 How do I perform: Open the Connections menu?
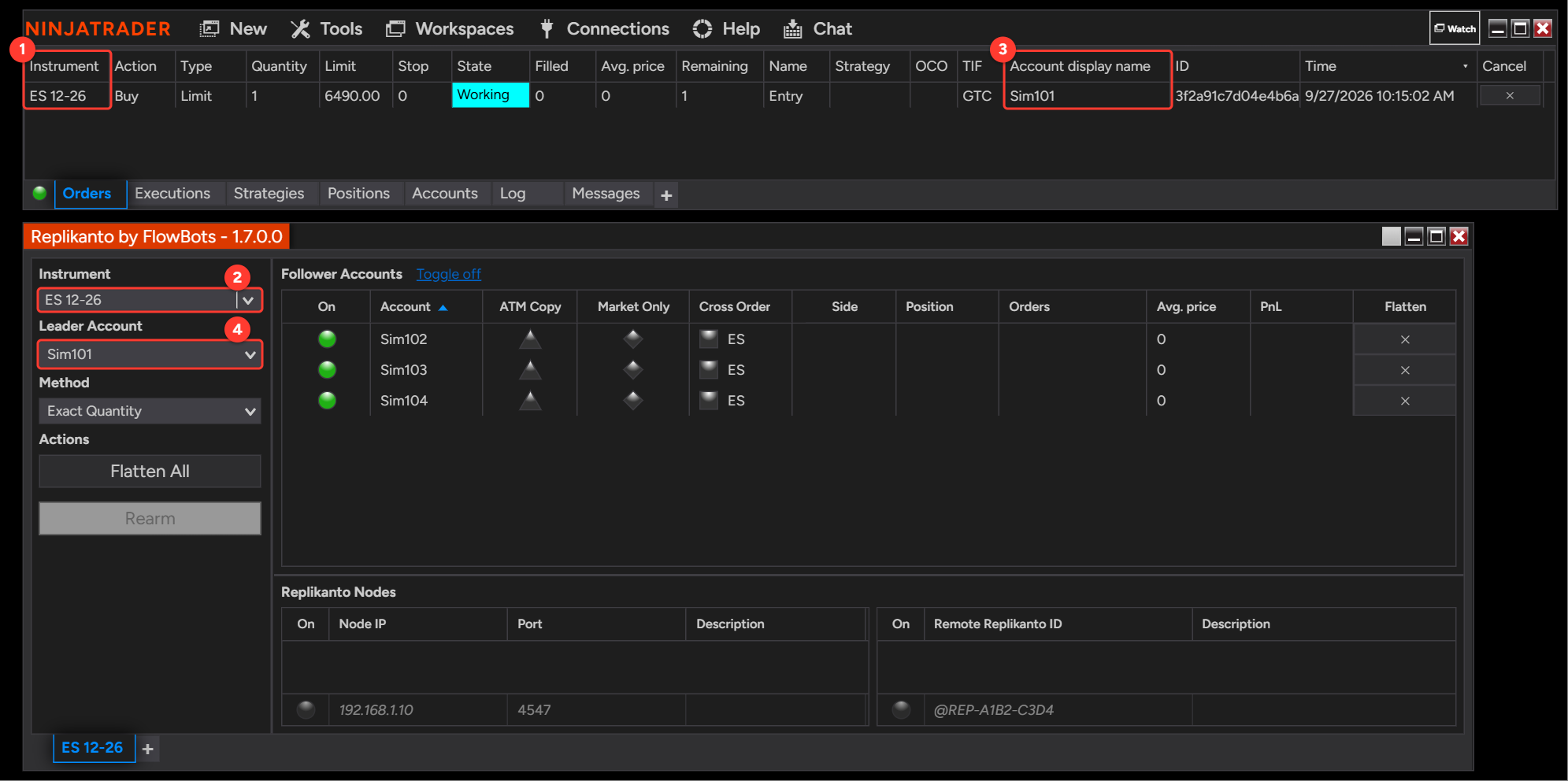(x=604, y=29)
